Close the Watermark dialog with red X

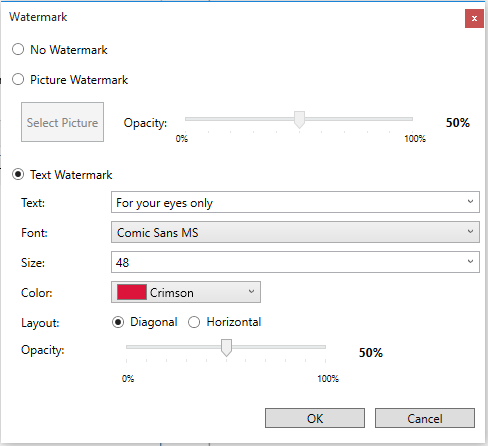coord(474,19)
